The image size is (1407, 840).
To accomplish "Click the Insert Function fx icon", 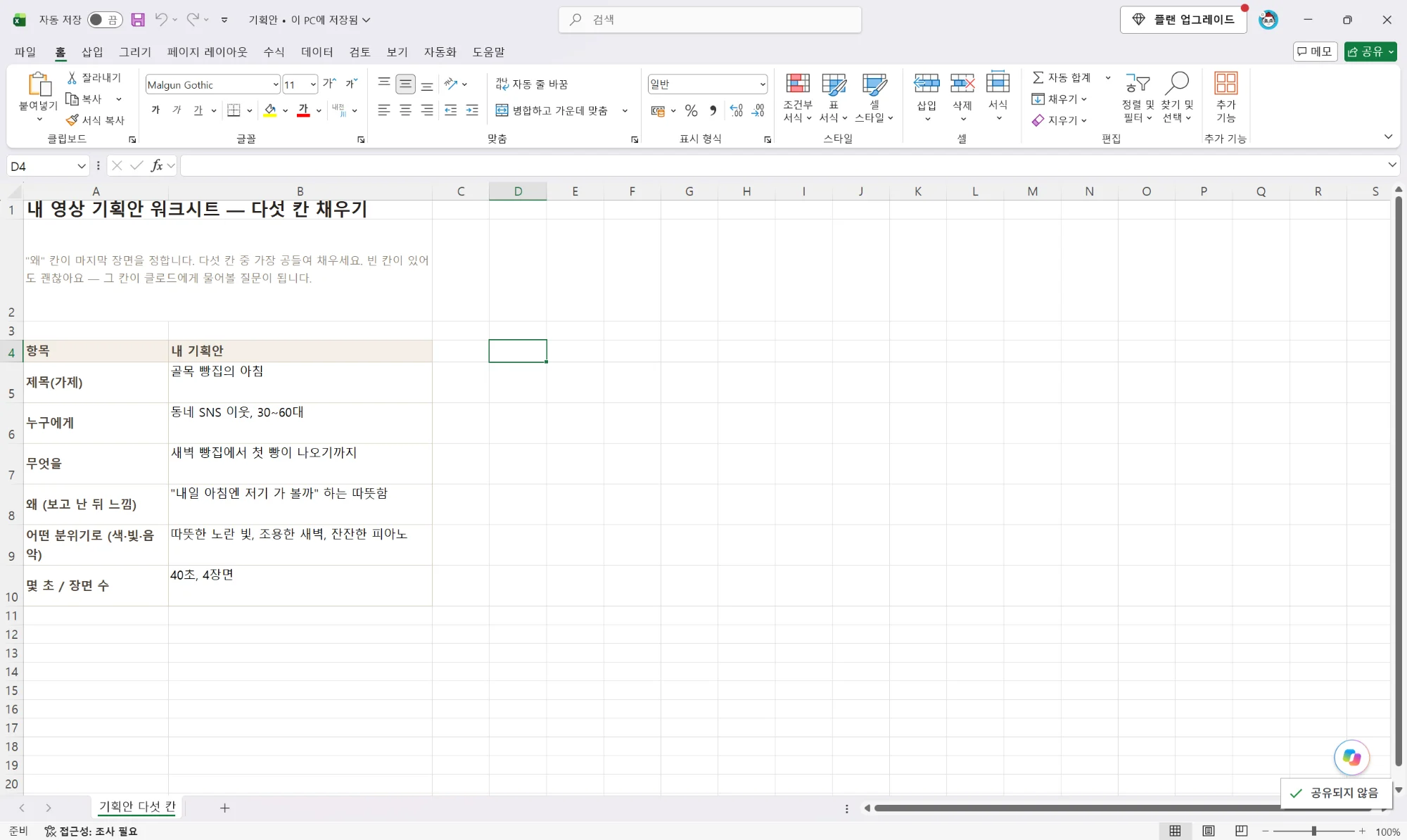I will click(x=157, y=165).
